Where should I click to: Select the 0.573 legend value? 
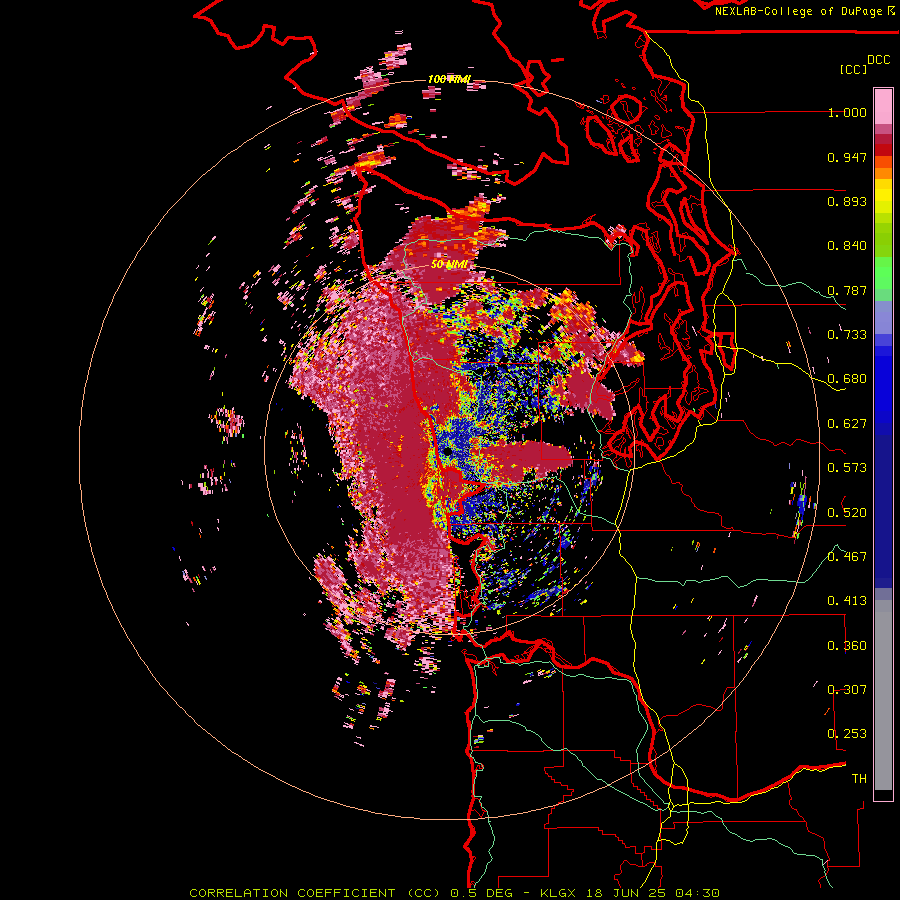coord(847,468)
